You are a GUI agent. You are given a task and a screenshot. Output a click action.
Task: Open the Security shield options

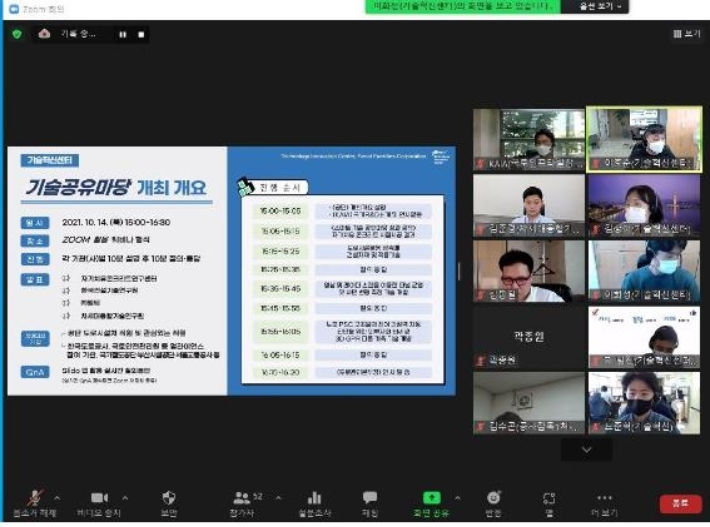(x=169, y=498)
